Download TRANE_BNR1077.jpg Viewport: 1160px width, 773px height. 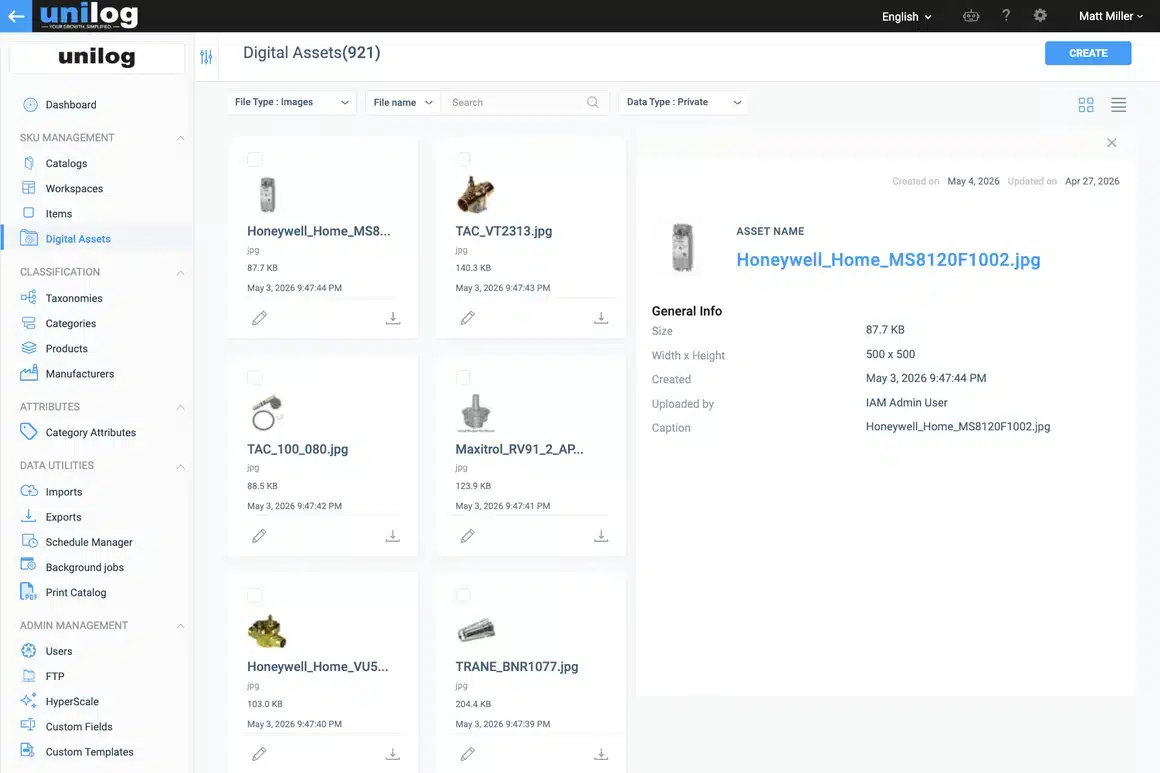click(601, 754)
